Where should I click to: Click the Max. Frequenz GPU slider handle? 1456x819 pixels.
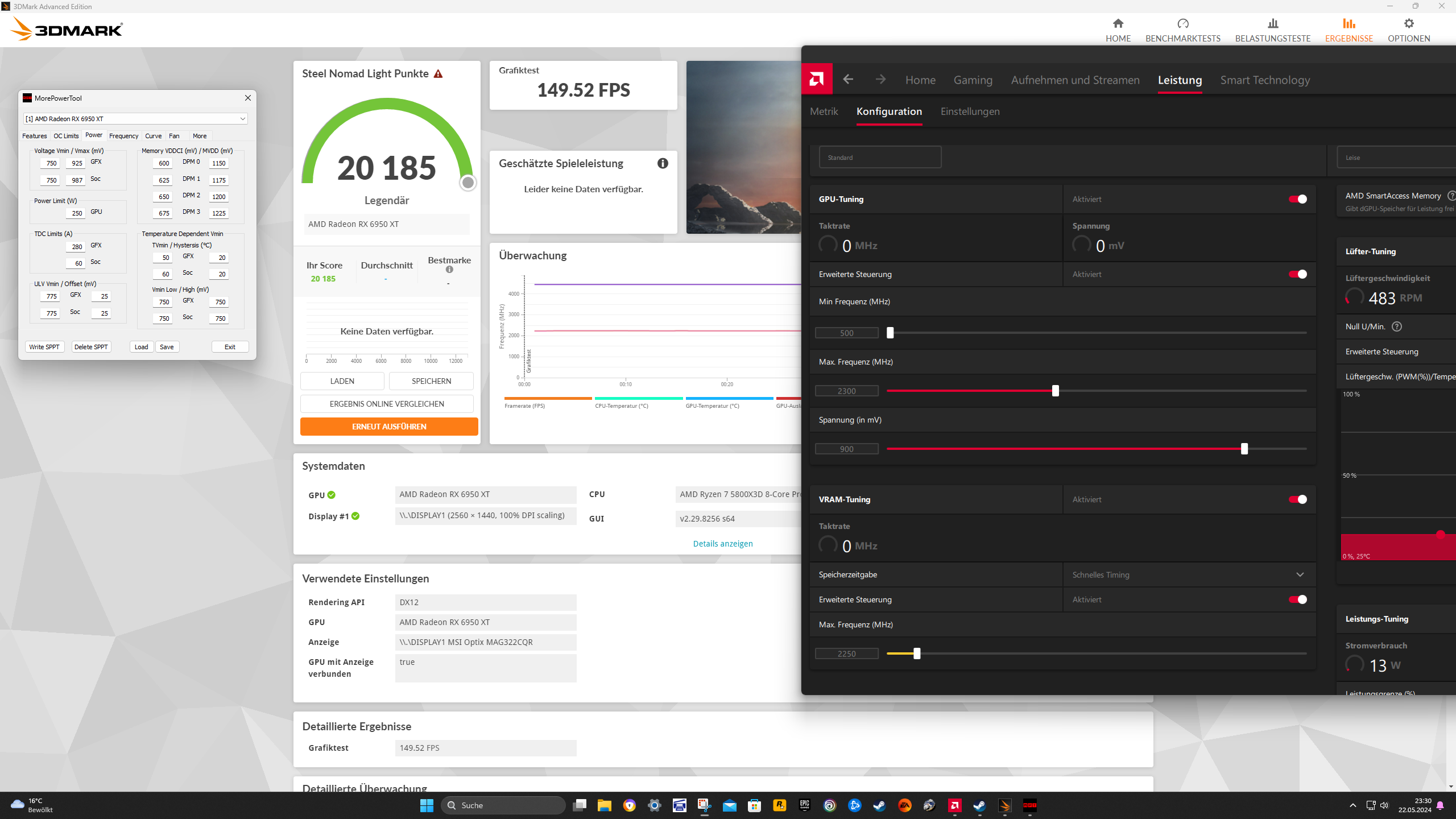pos(1056,391)
